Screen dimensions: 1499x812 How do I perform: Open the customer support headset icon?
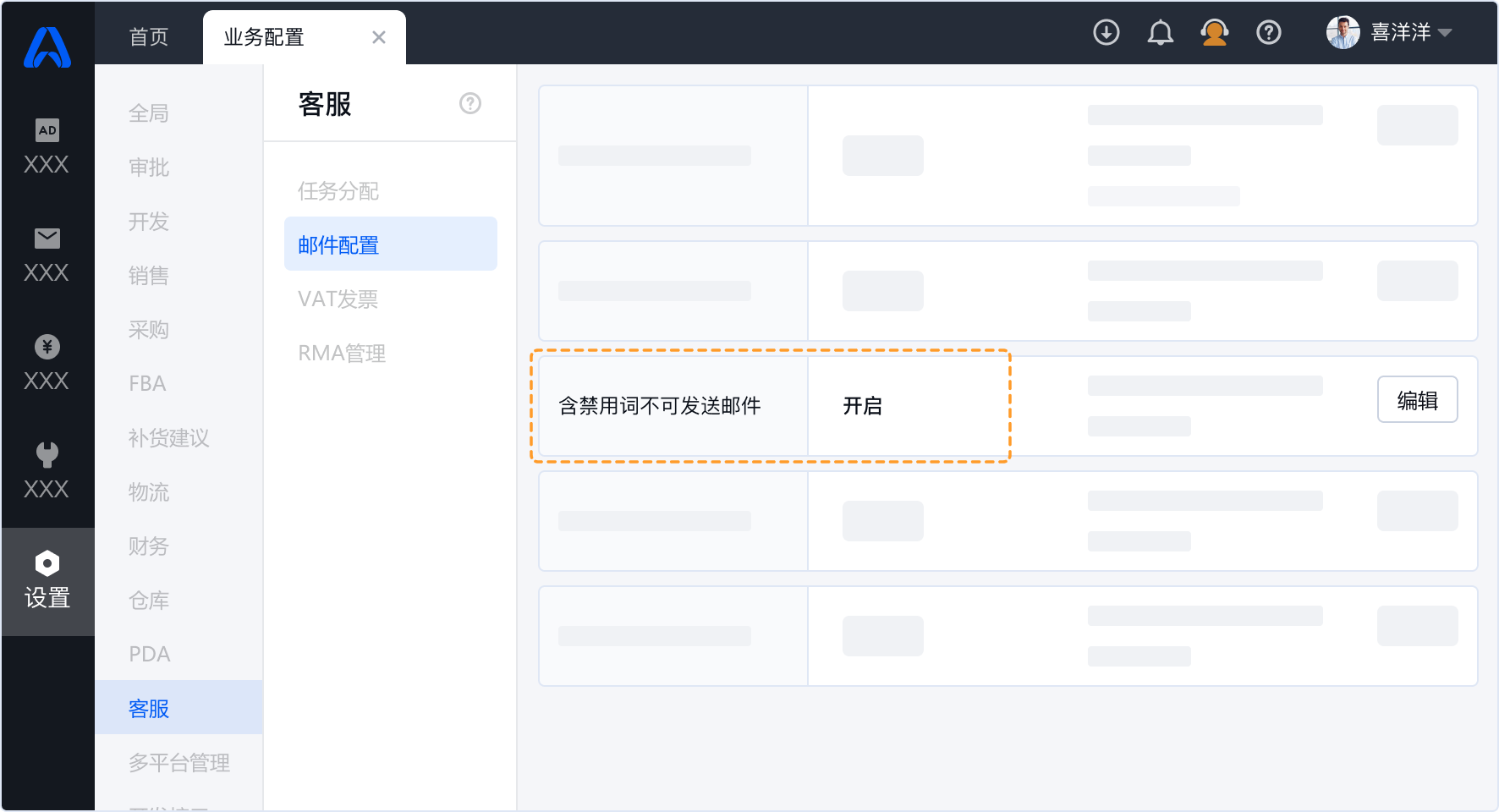click(x=1214, y=33)
